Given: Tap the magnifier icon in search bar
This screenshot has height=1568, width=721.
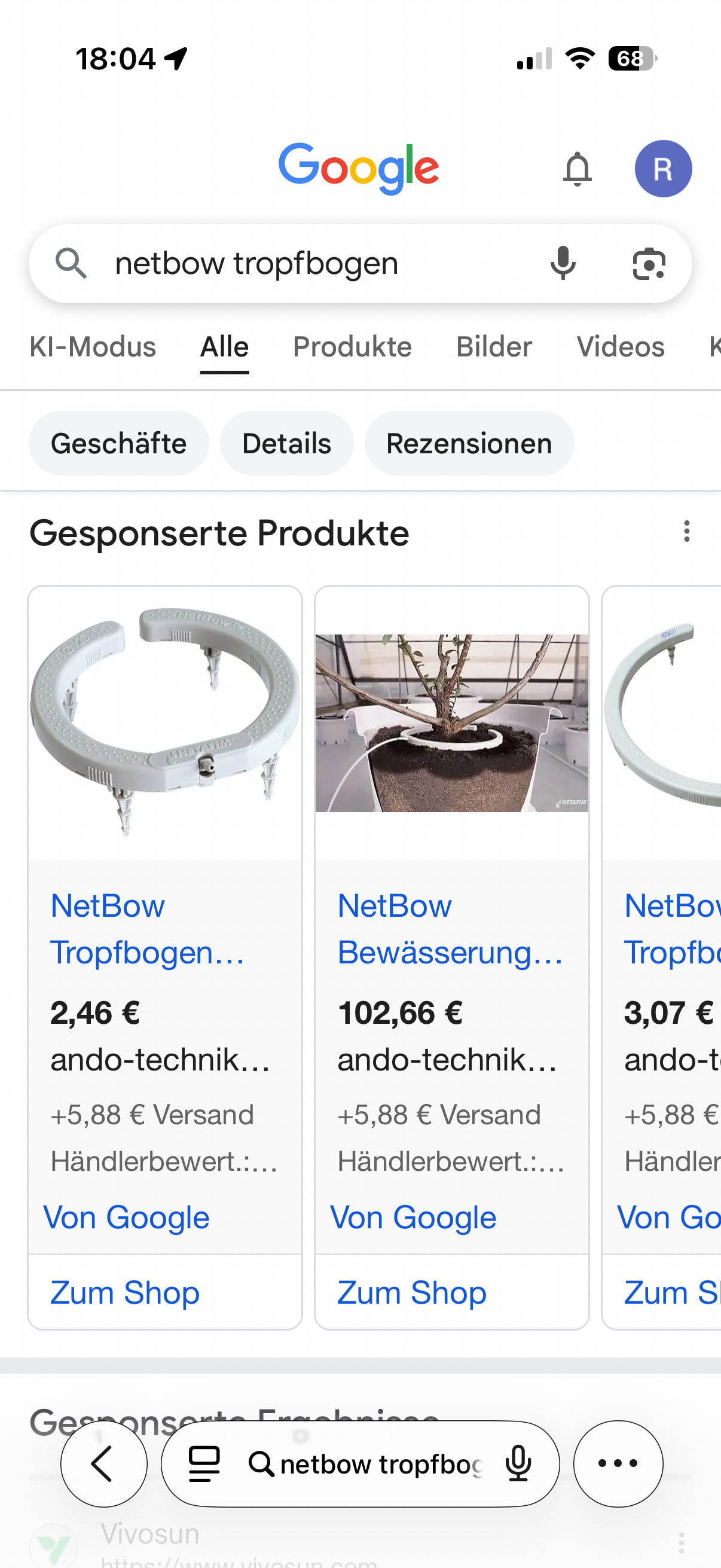Looking at the screenshot, I should click(x=71, y=264).
